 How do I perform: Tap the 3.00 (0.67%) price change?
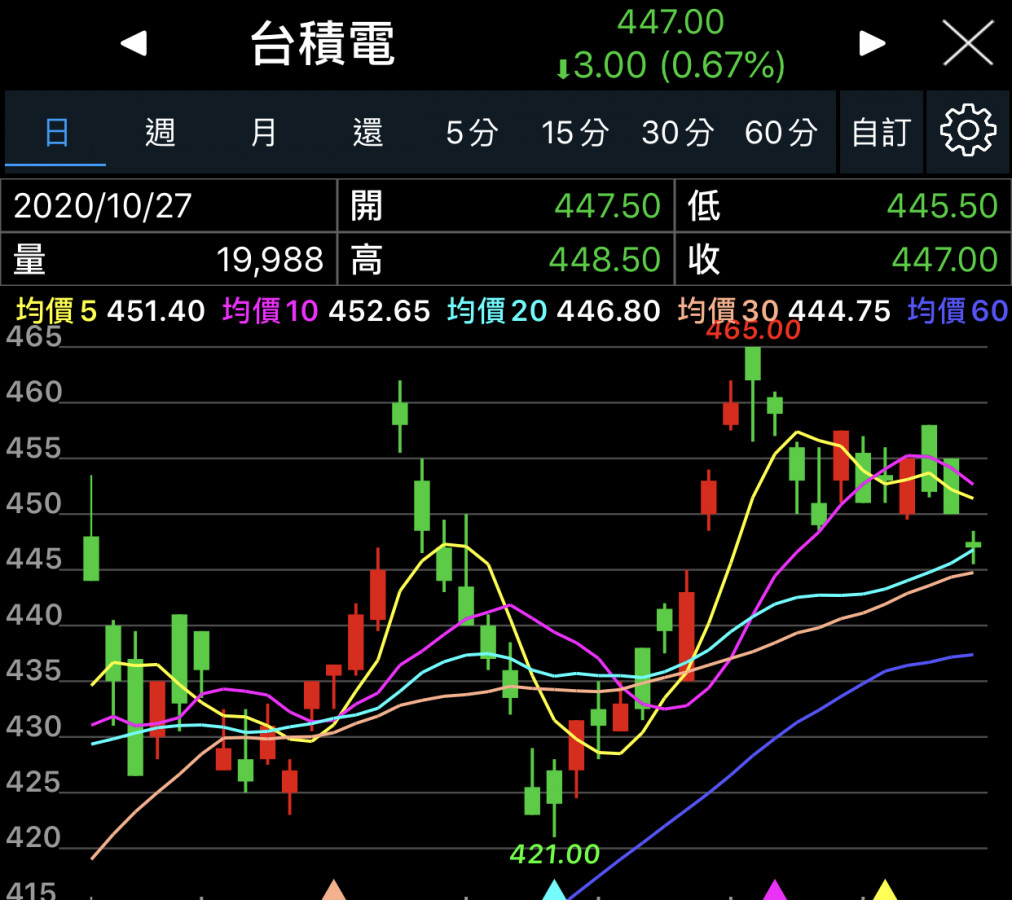[671, 65]
